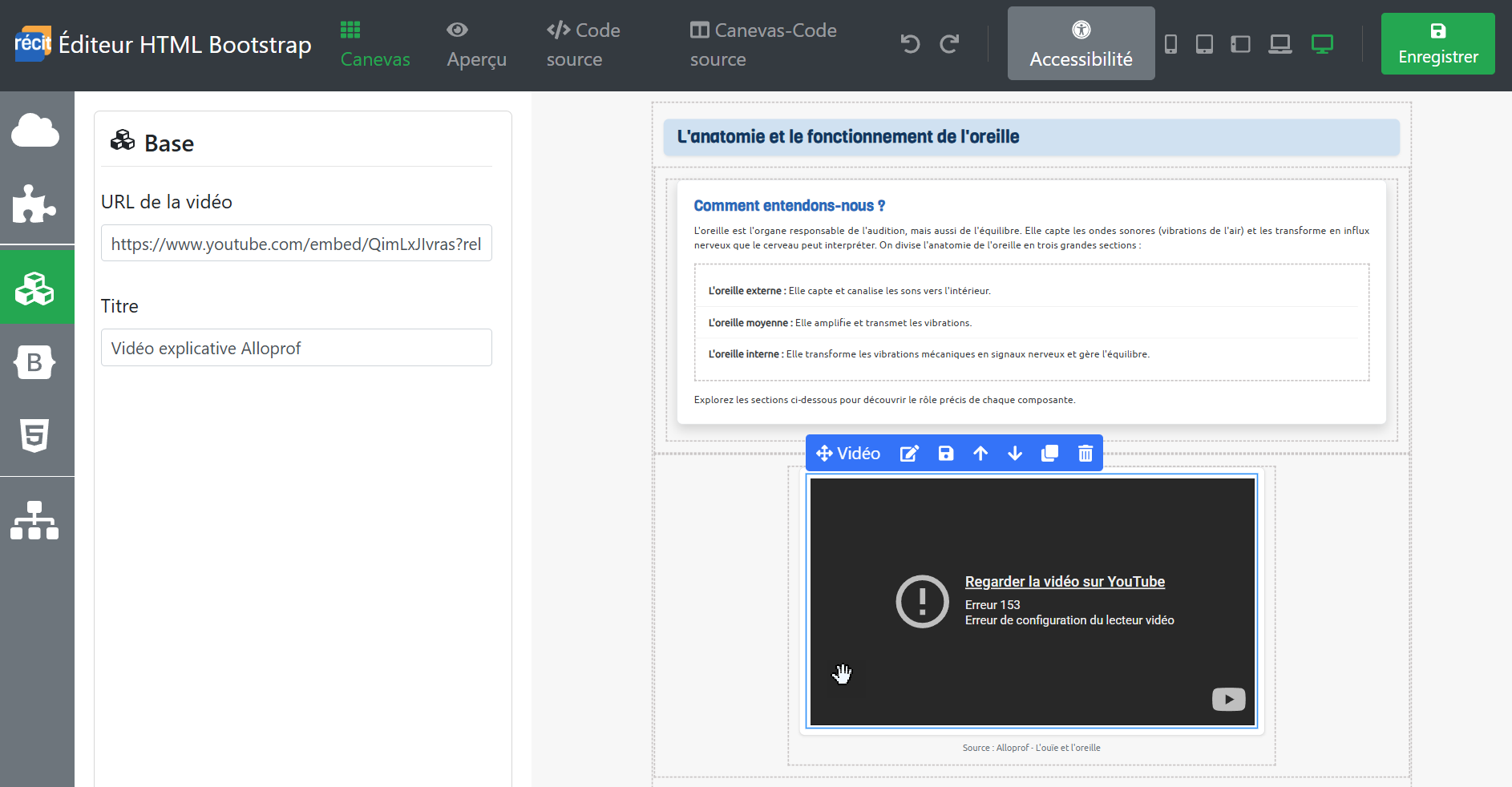Screen dimensions: 1512x787
Task: Open the HTML5 icon panel
Action: pos(35,436)
